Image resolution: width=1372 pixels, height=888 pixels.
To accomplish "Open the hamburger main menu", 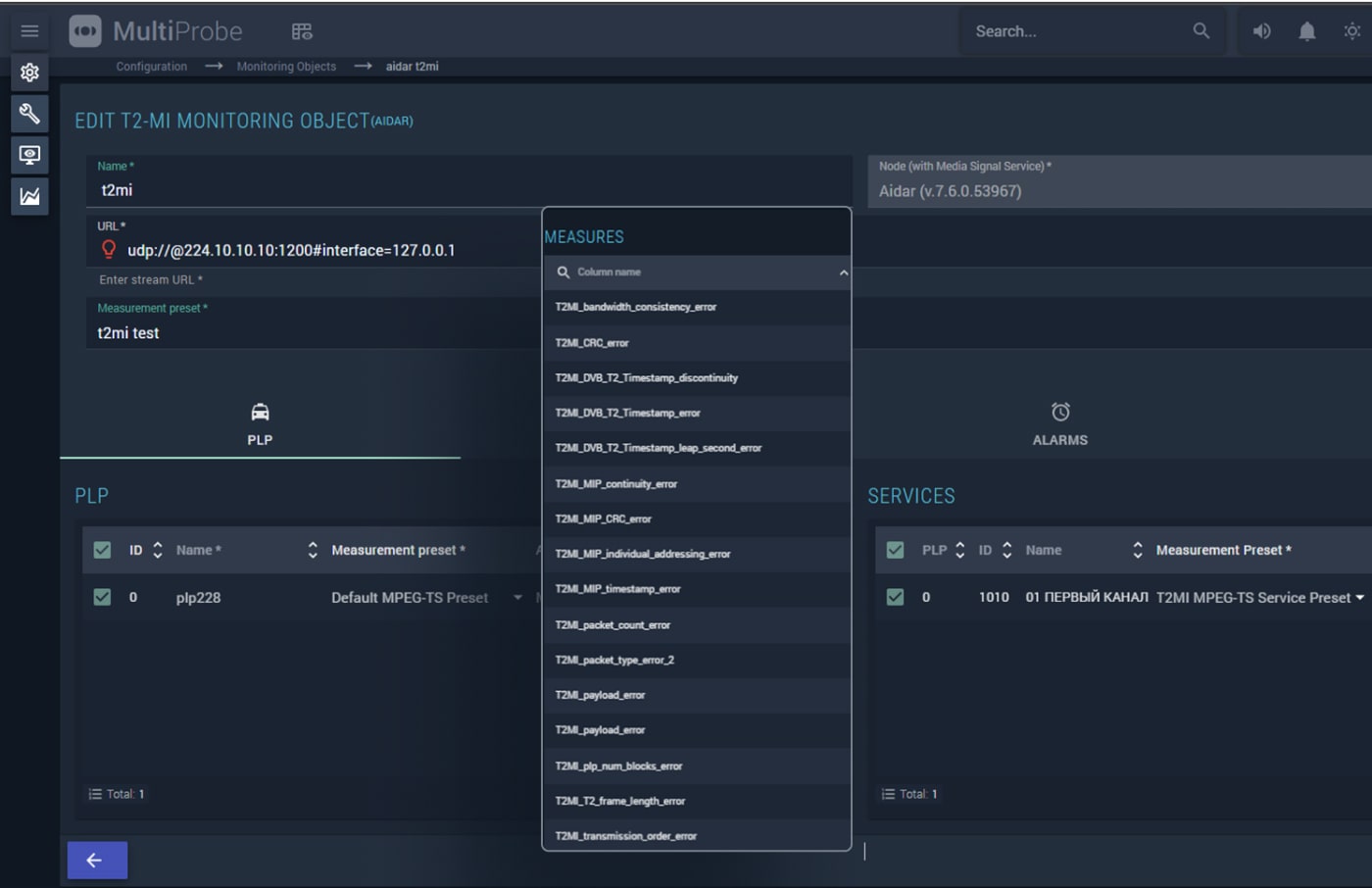I will tap(29, 31).
